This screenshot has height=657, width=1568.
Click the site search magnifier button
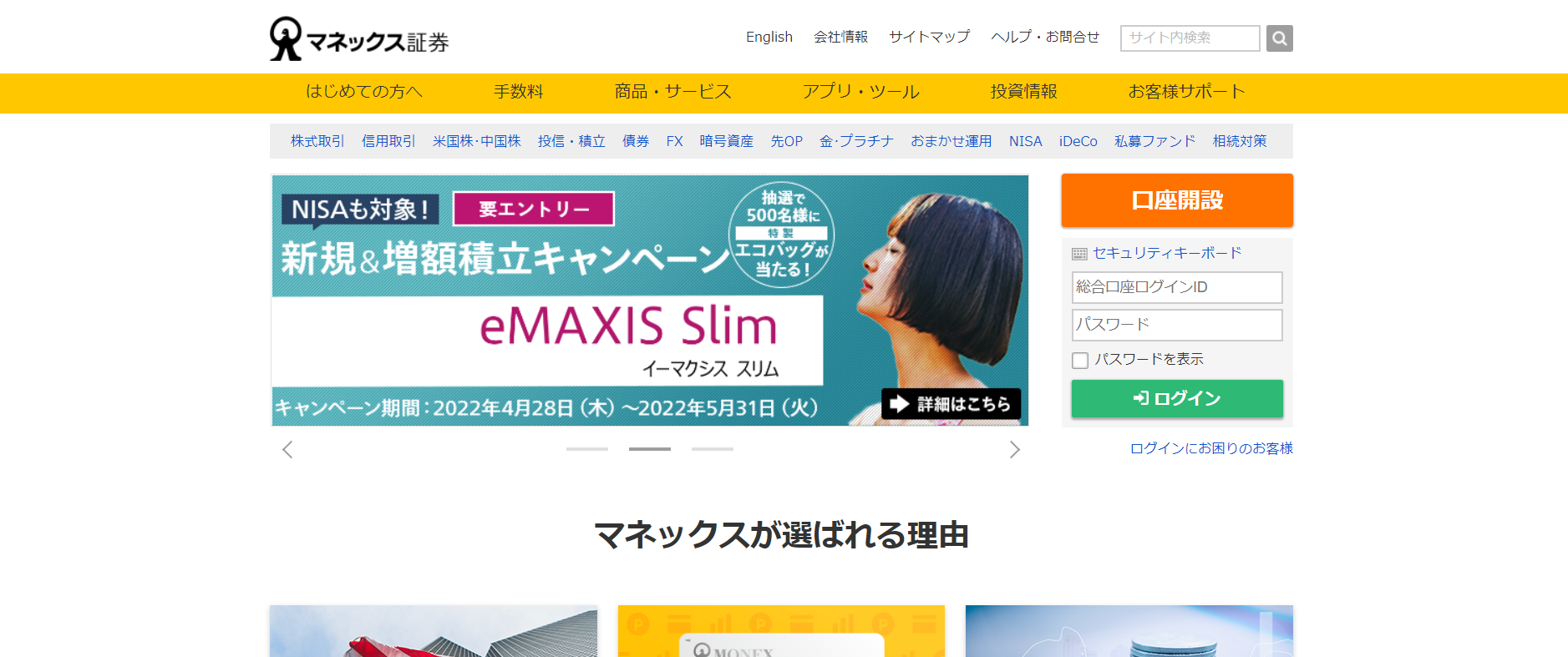1279,38
